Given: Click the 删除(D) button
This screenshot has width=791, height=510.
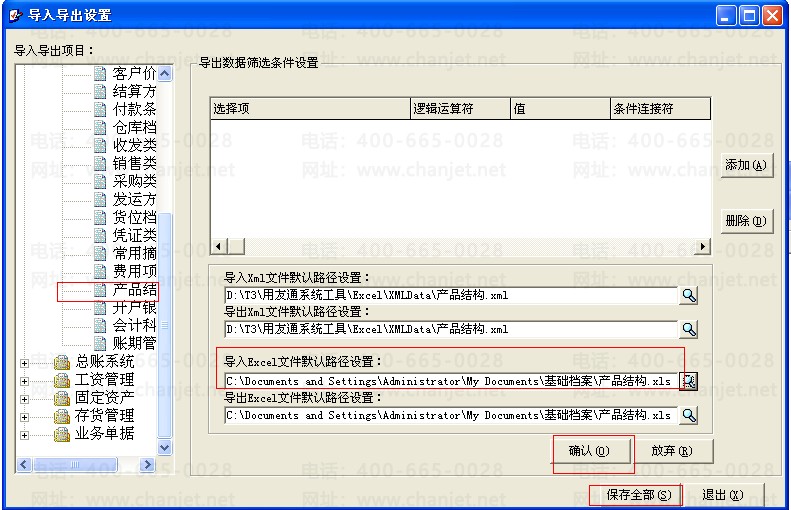Looking at the screenshot, I should (746, 221).
